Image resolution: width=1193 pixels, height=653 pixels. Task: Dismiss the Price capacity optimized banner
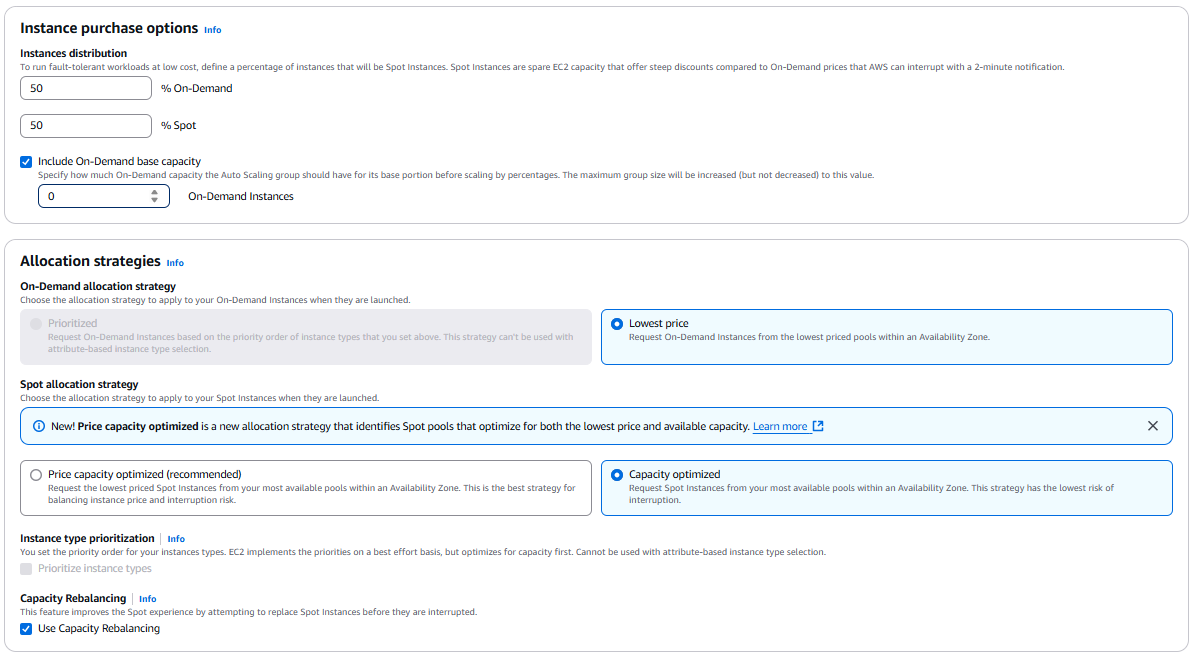click(1152, 426)
